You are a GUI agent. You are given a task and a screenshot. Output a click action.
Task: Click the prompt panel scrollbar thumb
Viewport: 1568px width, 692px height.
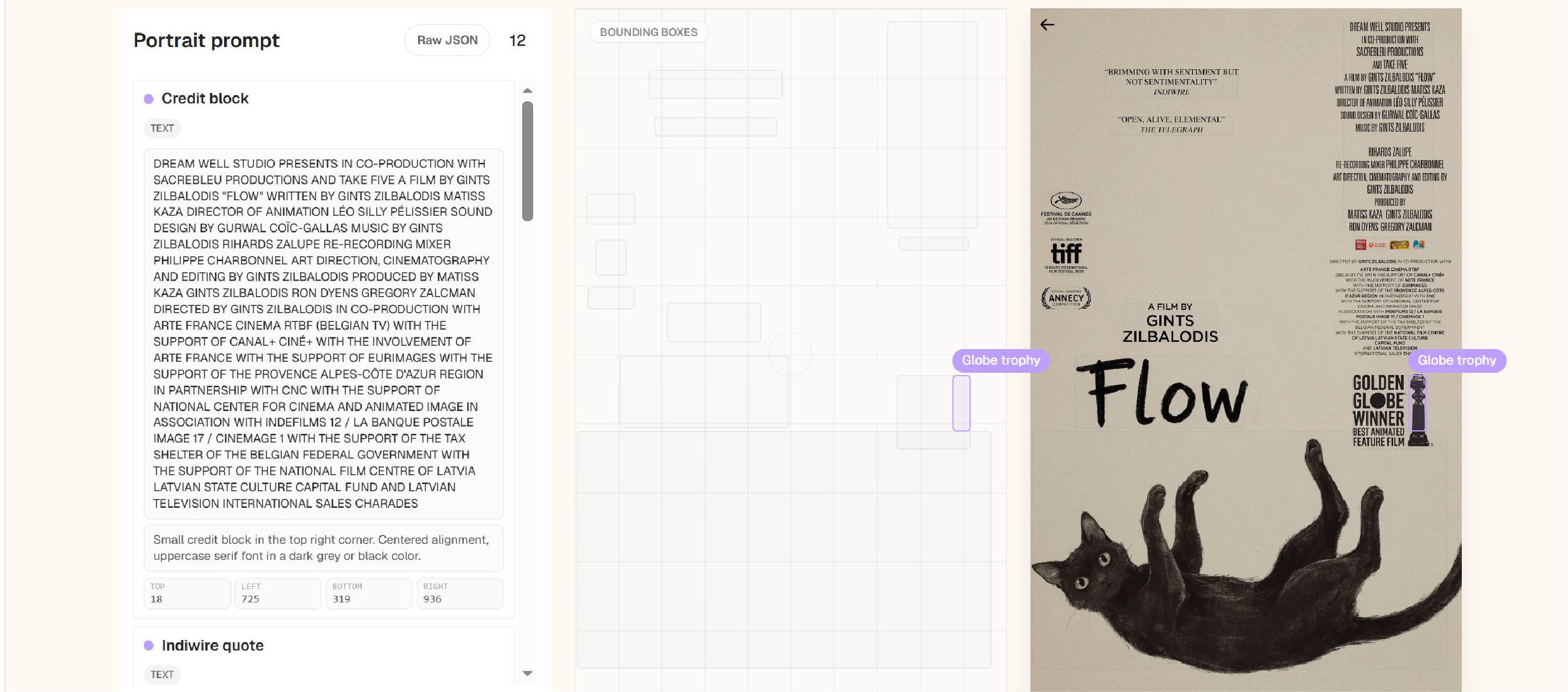coord(528,160)
